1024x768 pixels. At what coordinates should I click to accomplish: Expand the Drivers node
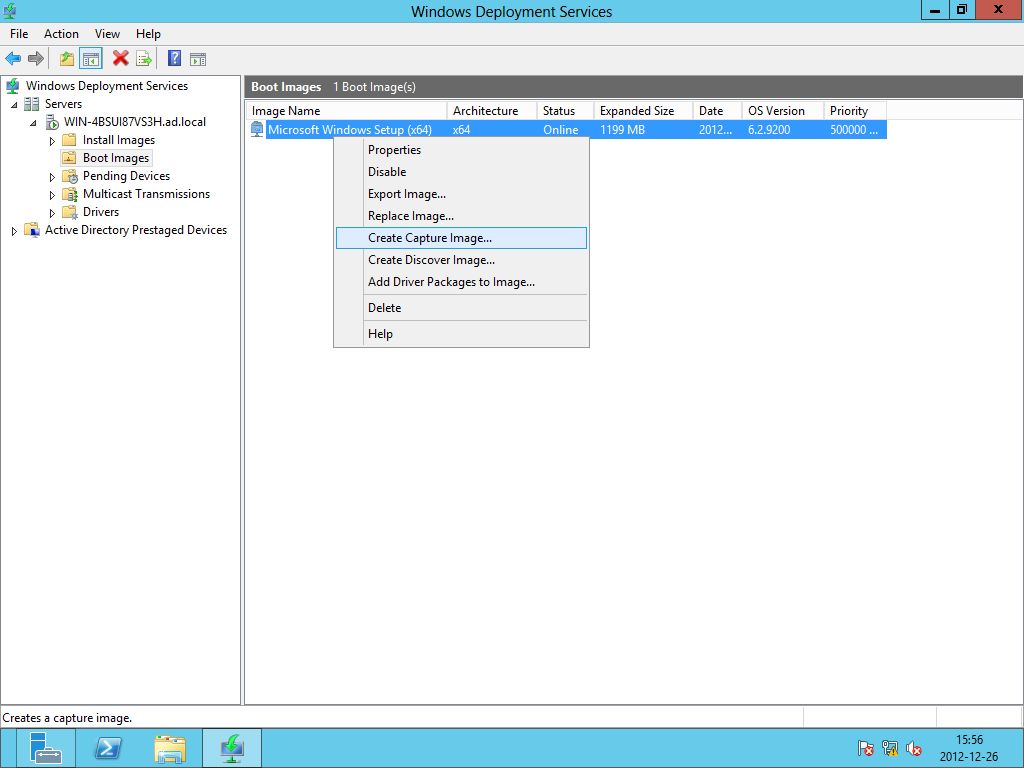point(52,213)
